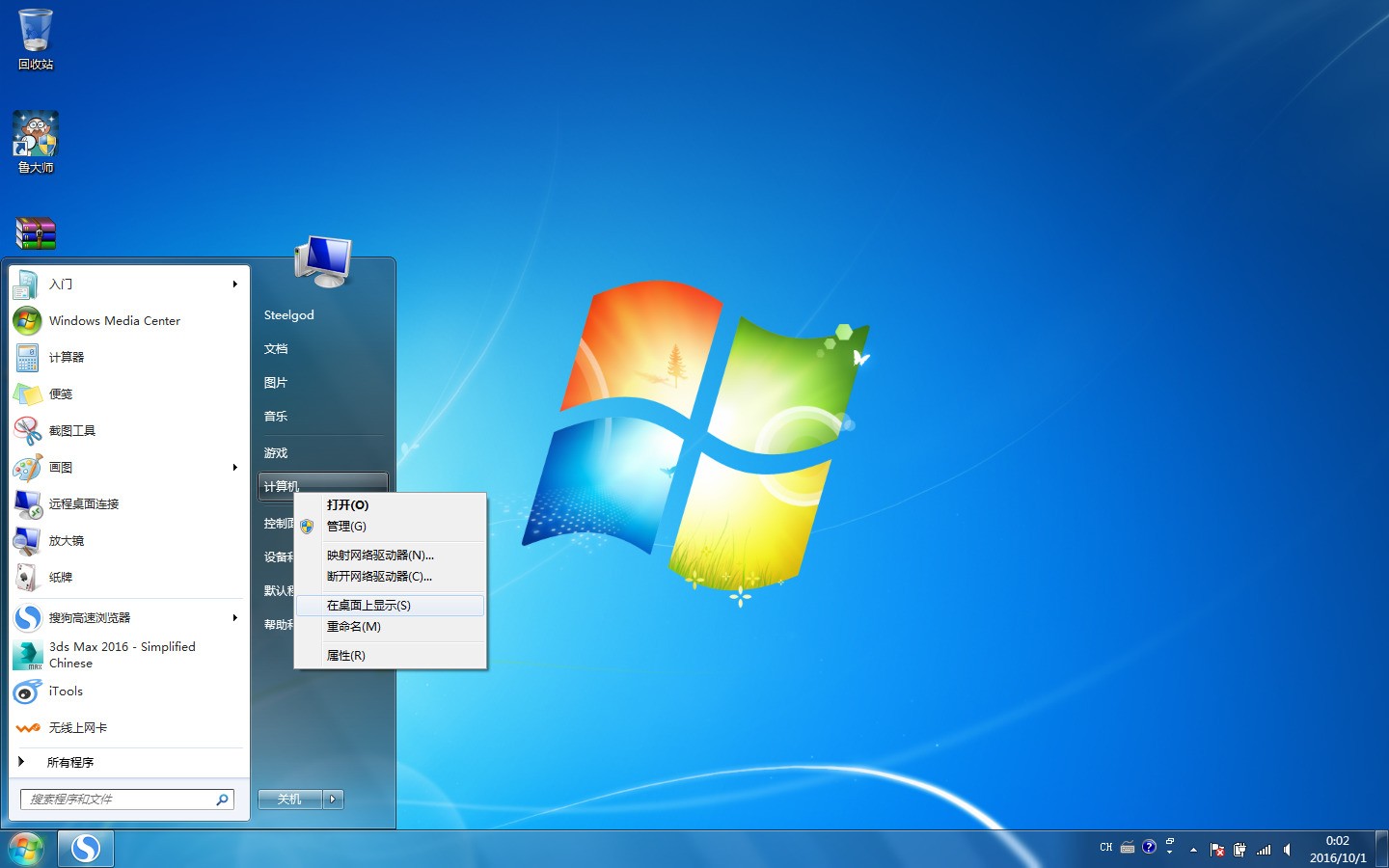Launch 入门 from the Start menu

pyautogui.click(x=127, y=284)
